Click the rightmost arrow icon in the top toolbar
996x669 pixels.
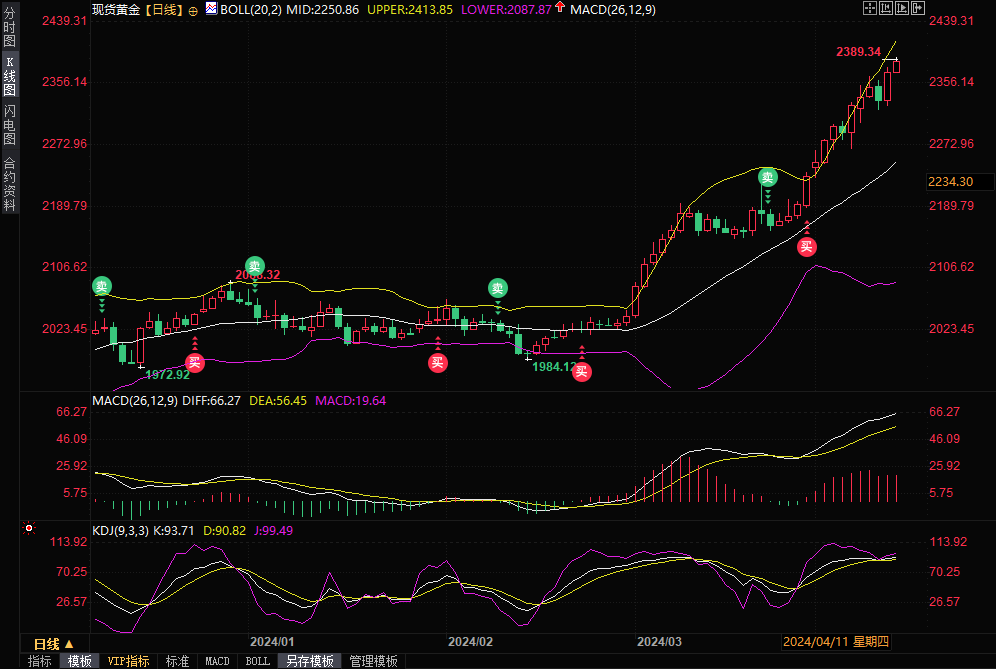[x=918, y=8]
